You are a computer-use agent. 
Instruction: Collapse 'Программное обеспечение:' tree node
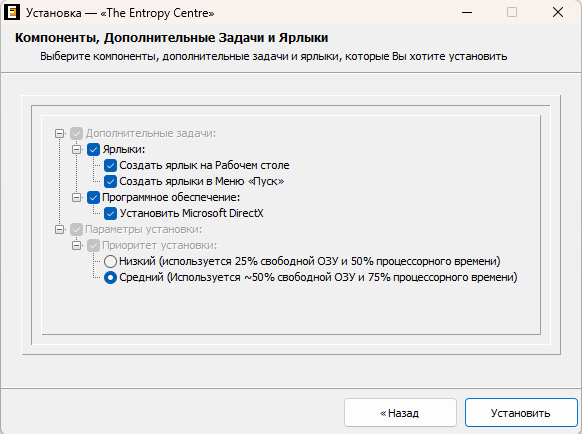(76, 198)
